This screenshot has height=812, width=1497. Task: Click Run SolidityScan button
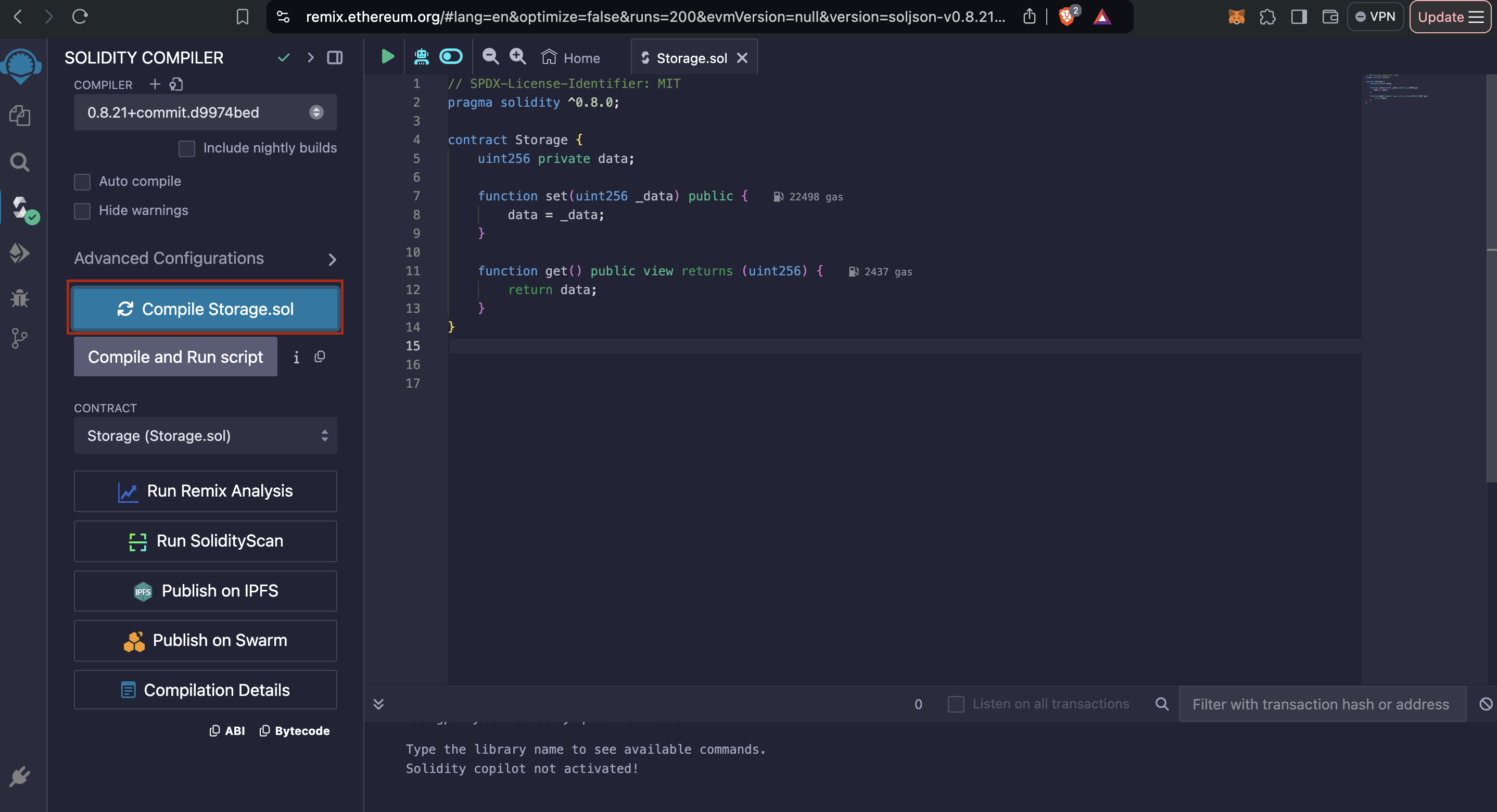205,541
